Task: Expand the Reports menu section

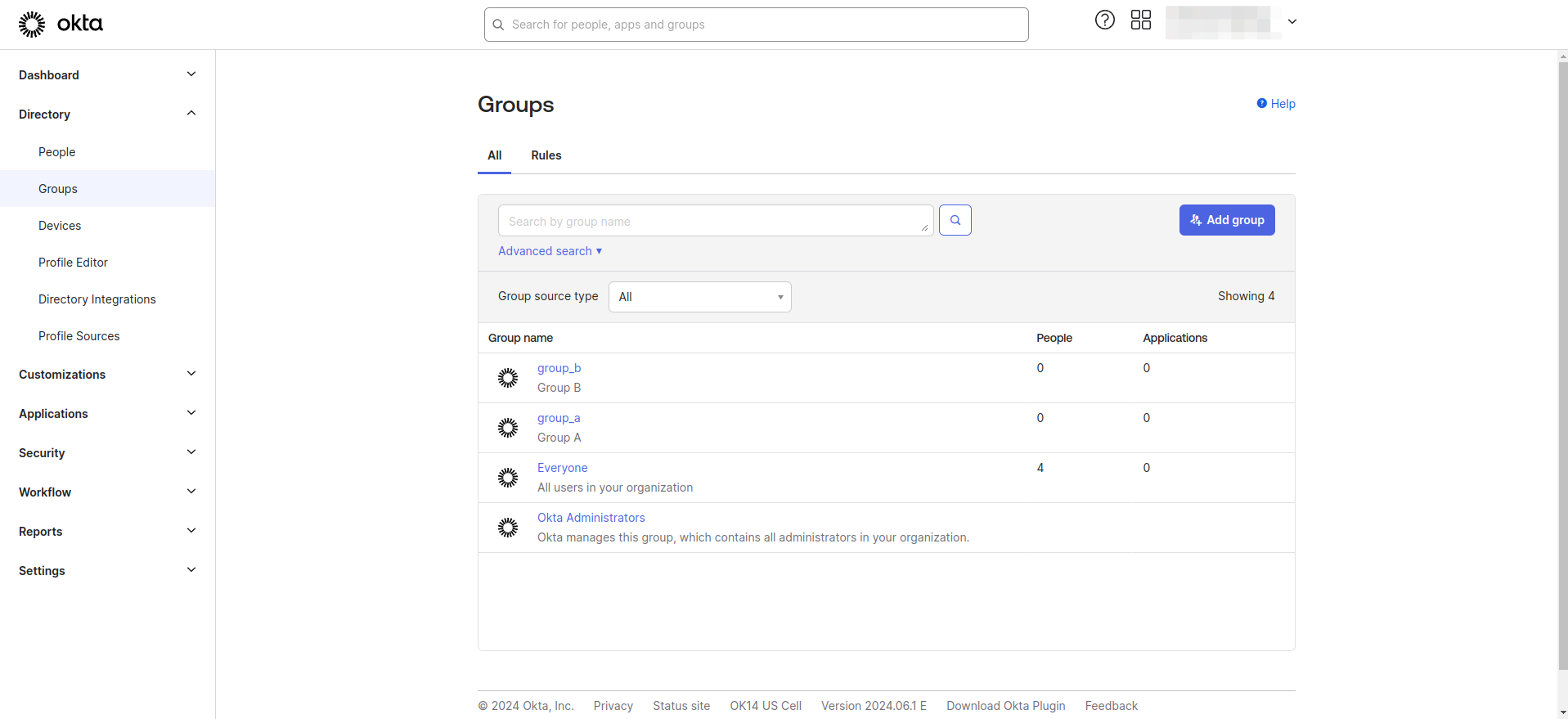Action: 107,531
